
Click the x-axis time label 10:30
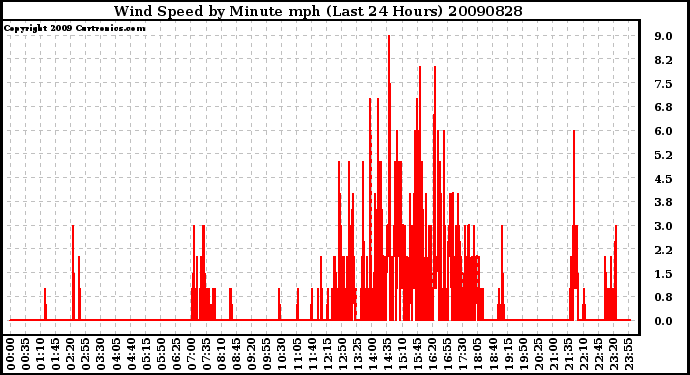click(282, 354)
